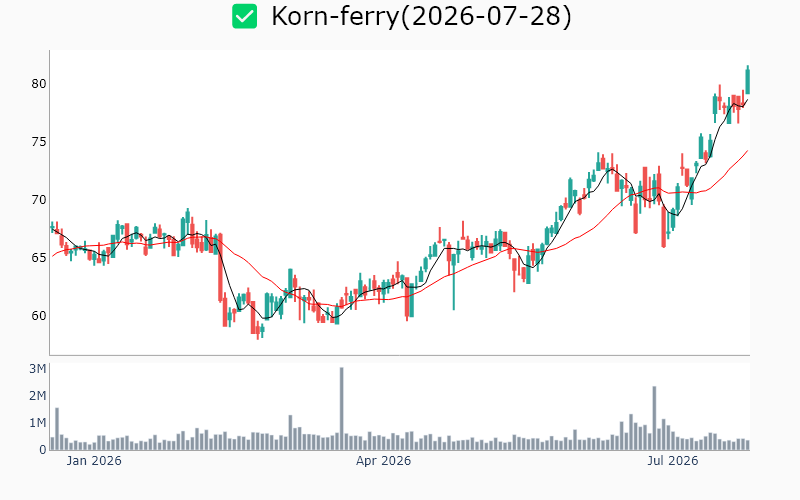Click the 2M volume axis label
Image resolution: width=800 pixels, height=500 pixels.
pos(38,396)
